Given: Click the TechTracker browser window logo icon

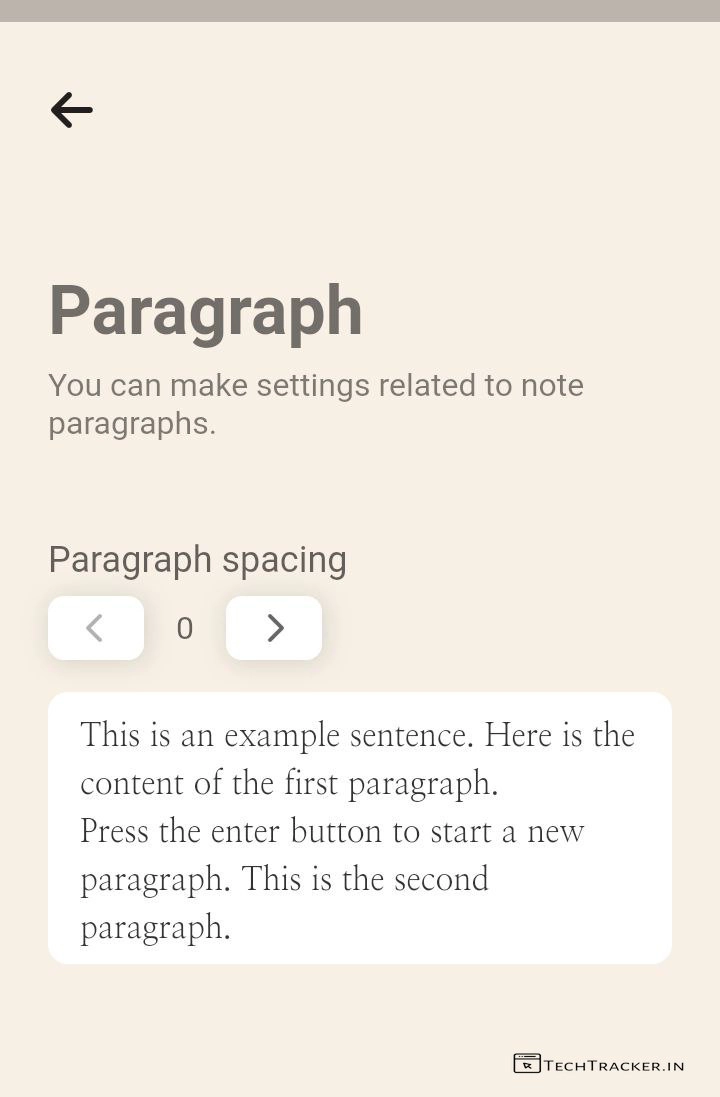Looking at the screenshot, I should click(526, 1064).
